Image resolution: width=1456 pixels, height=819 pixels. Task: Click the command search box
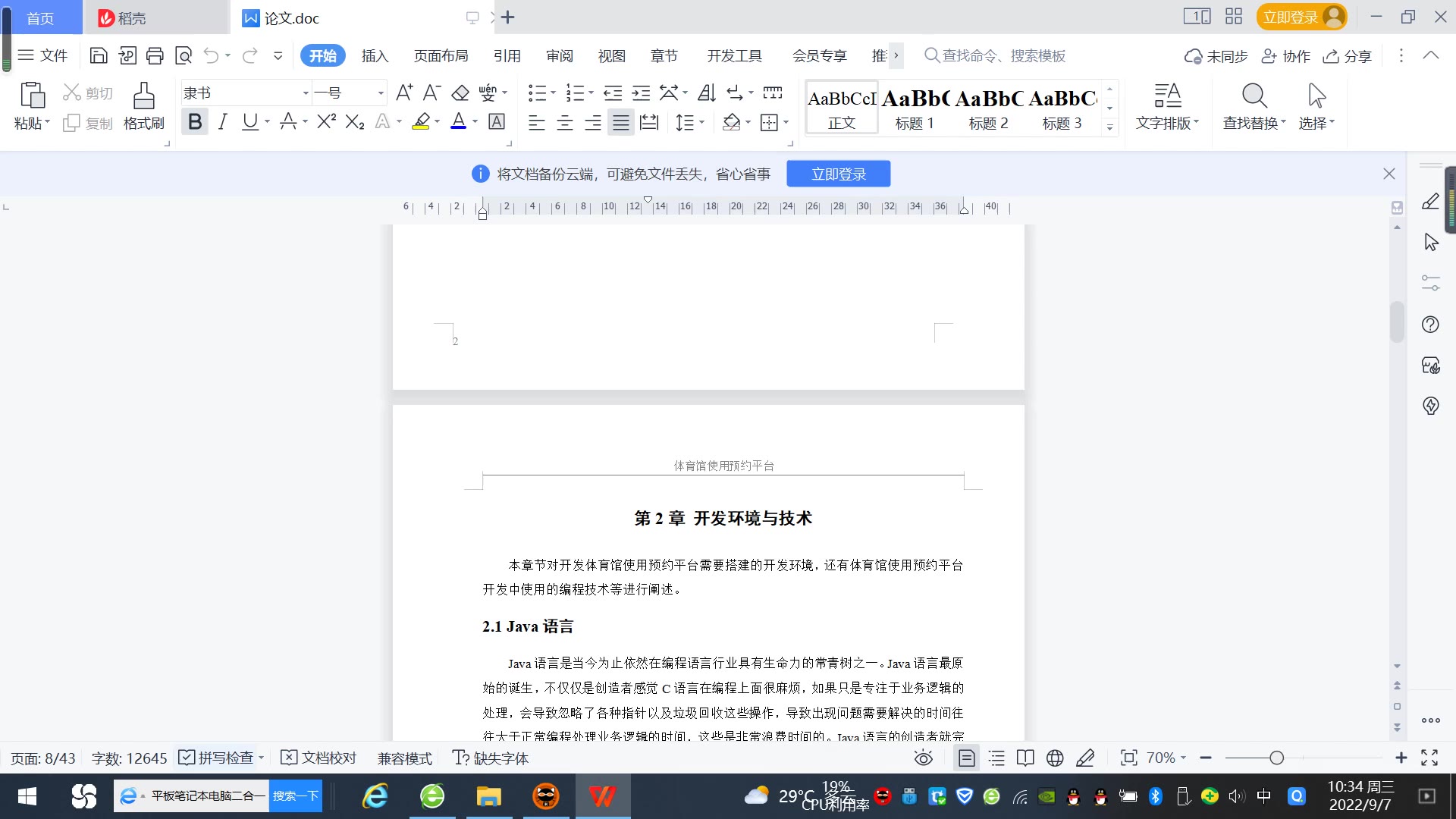tap(995, 55)
